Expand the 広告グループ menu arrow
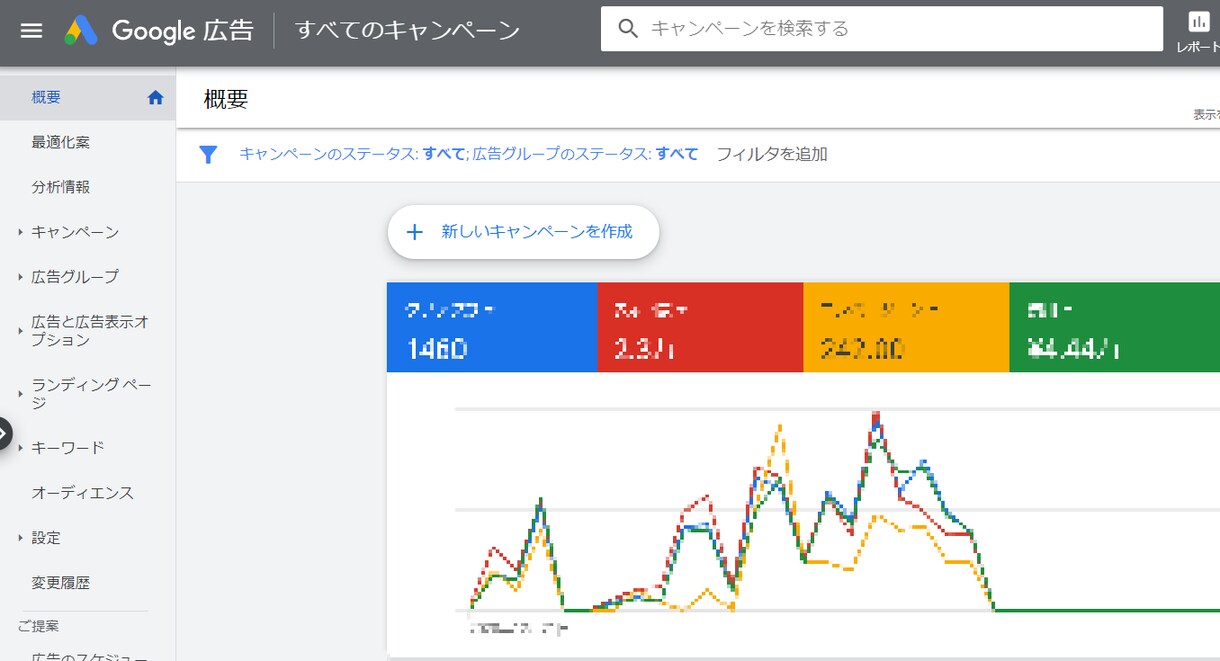1220x661 pixels. (20, 277)
